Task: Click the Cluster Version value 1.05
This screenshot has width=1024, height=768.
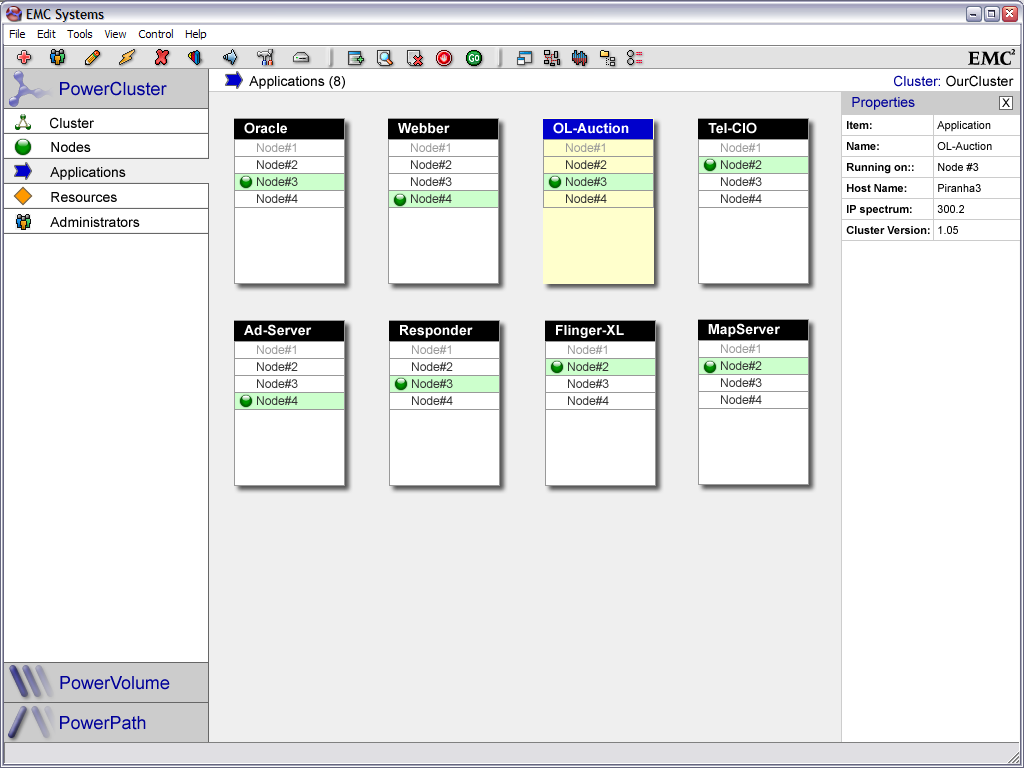Action: tap(948, 230)
